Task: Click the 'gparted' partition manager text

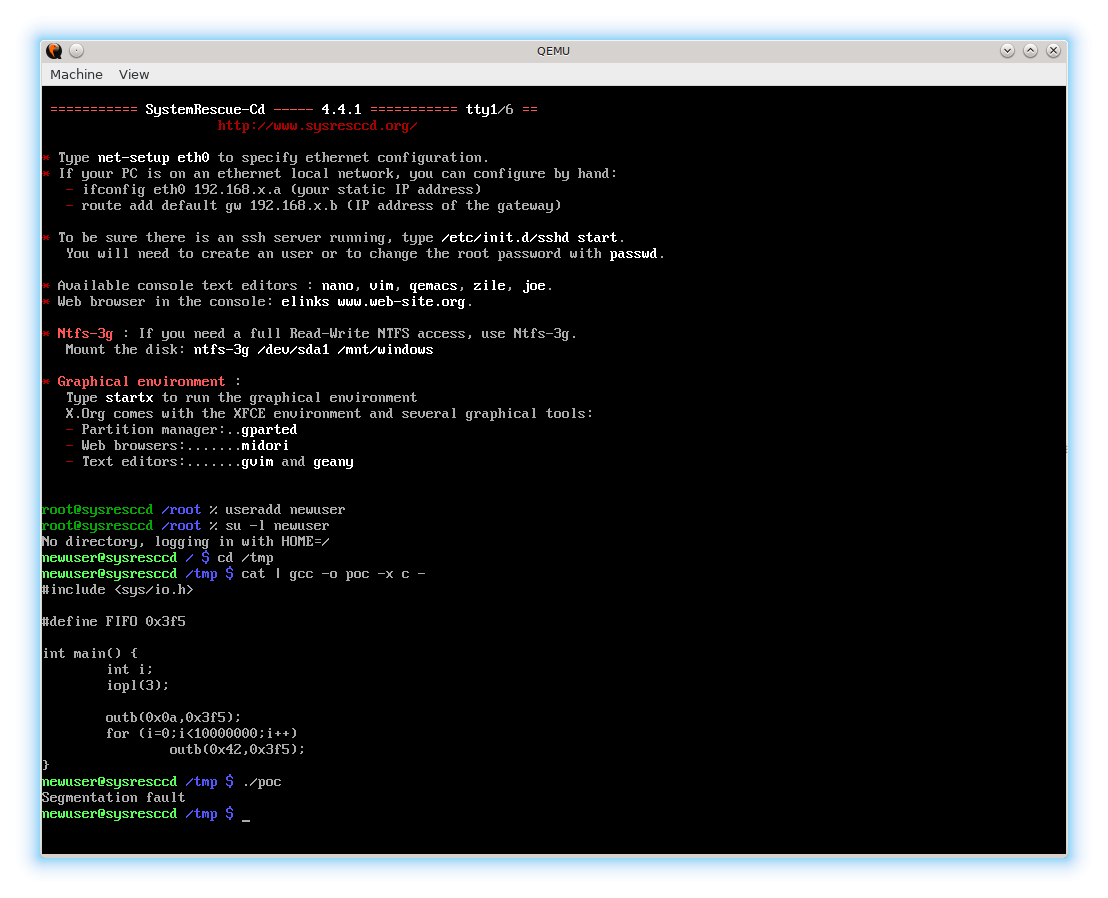Action: click(269, 430)
